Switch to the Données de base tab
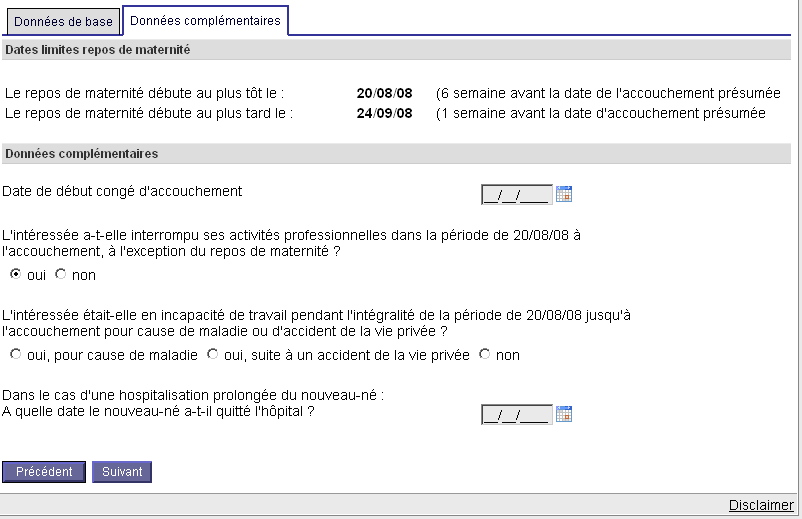The height and width of the screenshot is (519, 802). (x=63, y=21)
